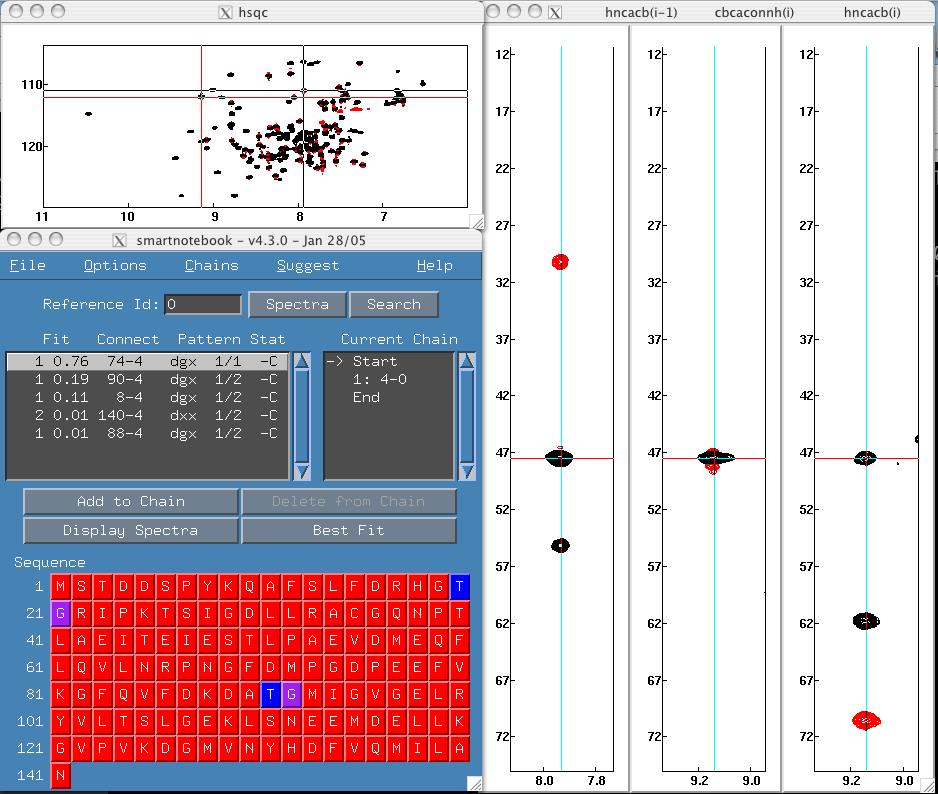The width and height of the screenshot is (938, 794).
Task: Click the hsqc window resize grip
Action: [x=476, y=222]
